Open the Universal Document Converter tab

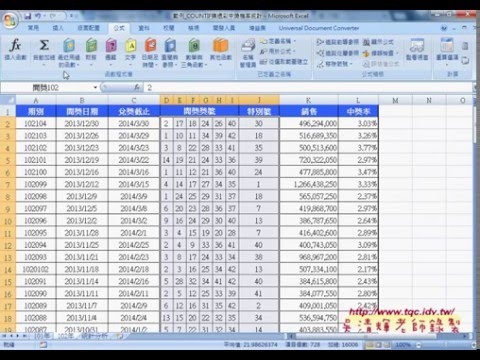(319, 28)
